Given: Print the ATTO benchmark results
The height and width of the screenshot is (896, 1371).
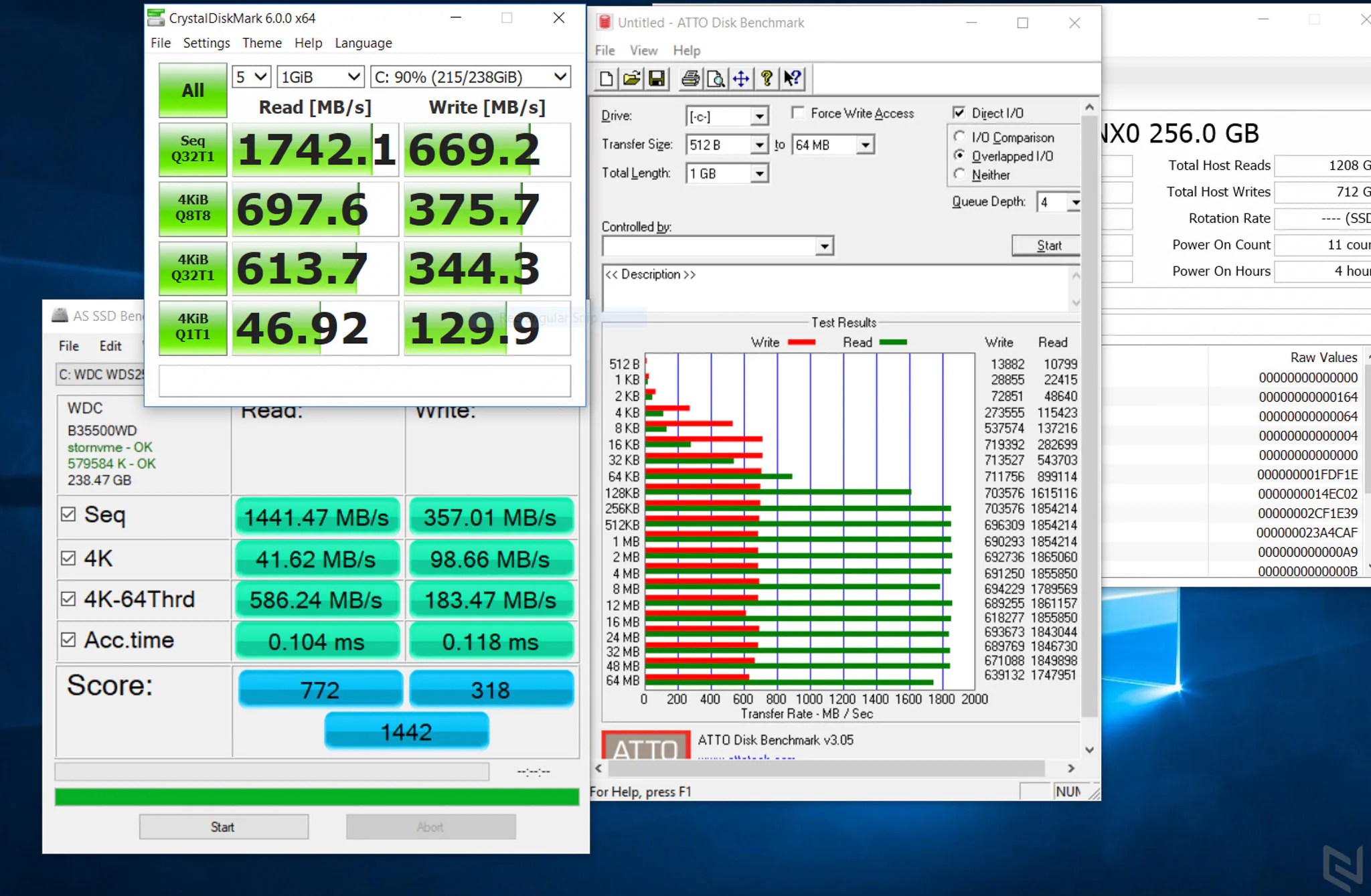Looking at the screenshot, I should (690, 79).
